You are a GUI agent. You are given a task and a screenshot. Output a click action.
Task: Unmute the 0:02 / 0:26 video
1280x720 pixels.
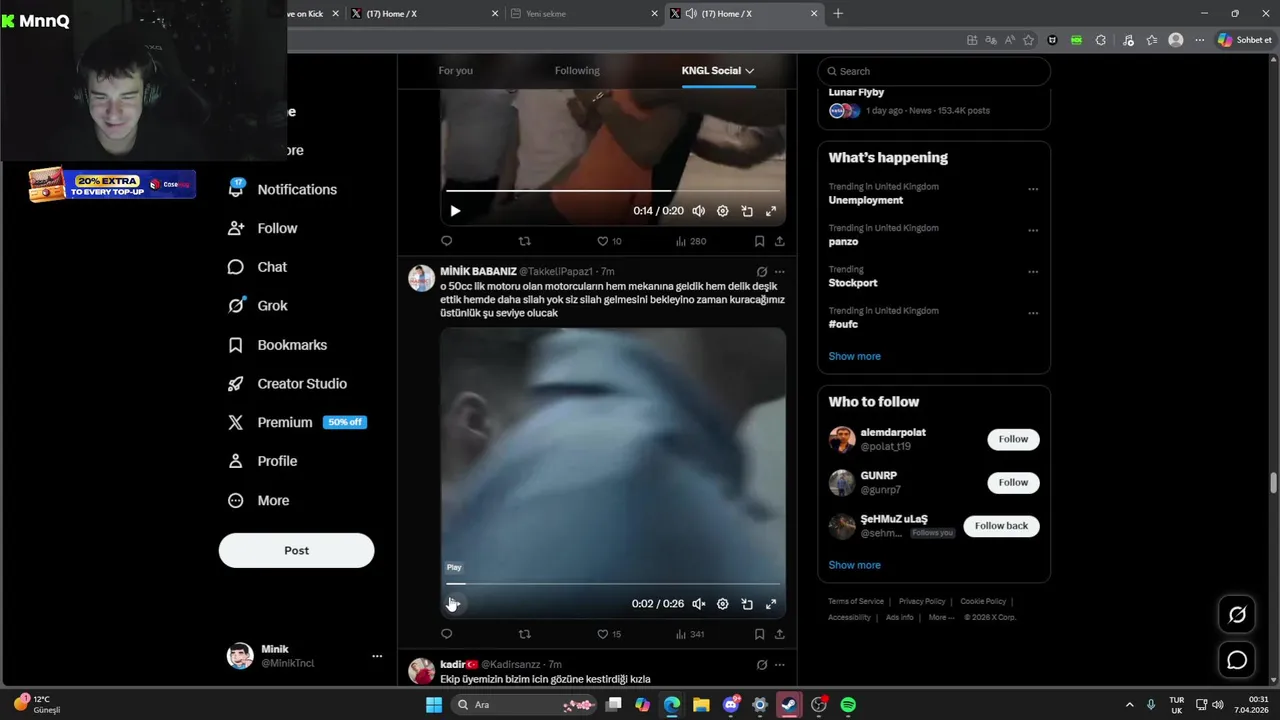[x=699, y=604]
